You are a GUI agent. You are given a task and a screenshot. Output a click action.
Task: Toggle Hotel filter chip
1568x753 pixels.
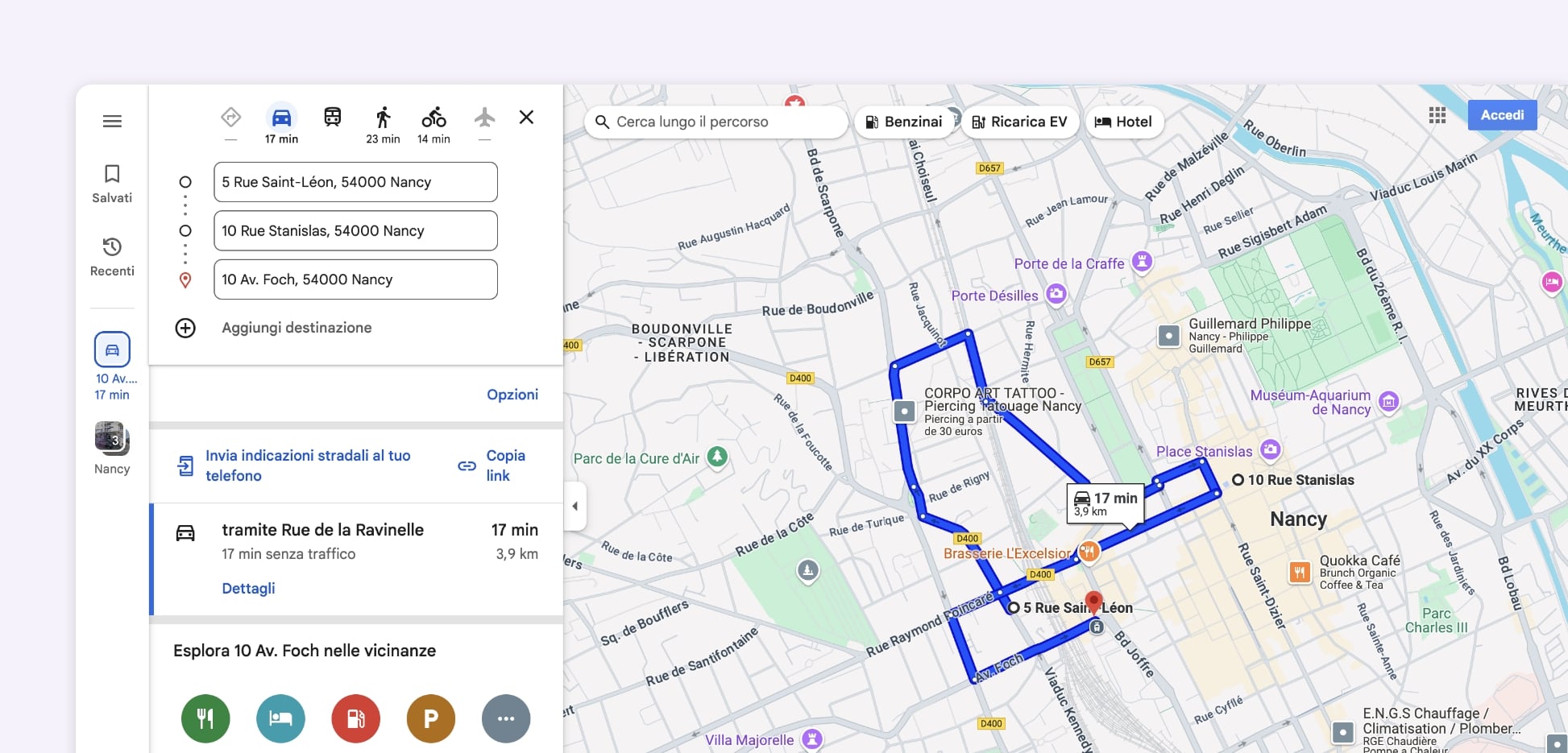(x=1123, y=122)
